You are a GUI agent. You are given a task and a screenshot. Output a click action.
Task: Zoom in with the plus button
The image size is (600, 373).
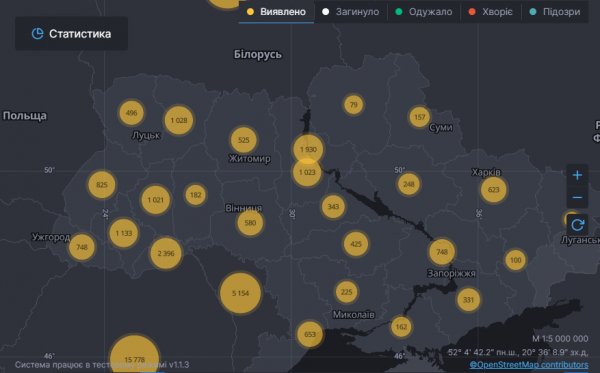[x=577, y=175]
